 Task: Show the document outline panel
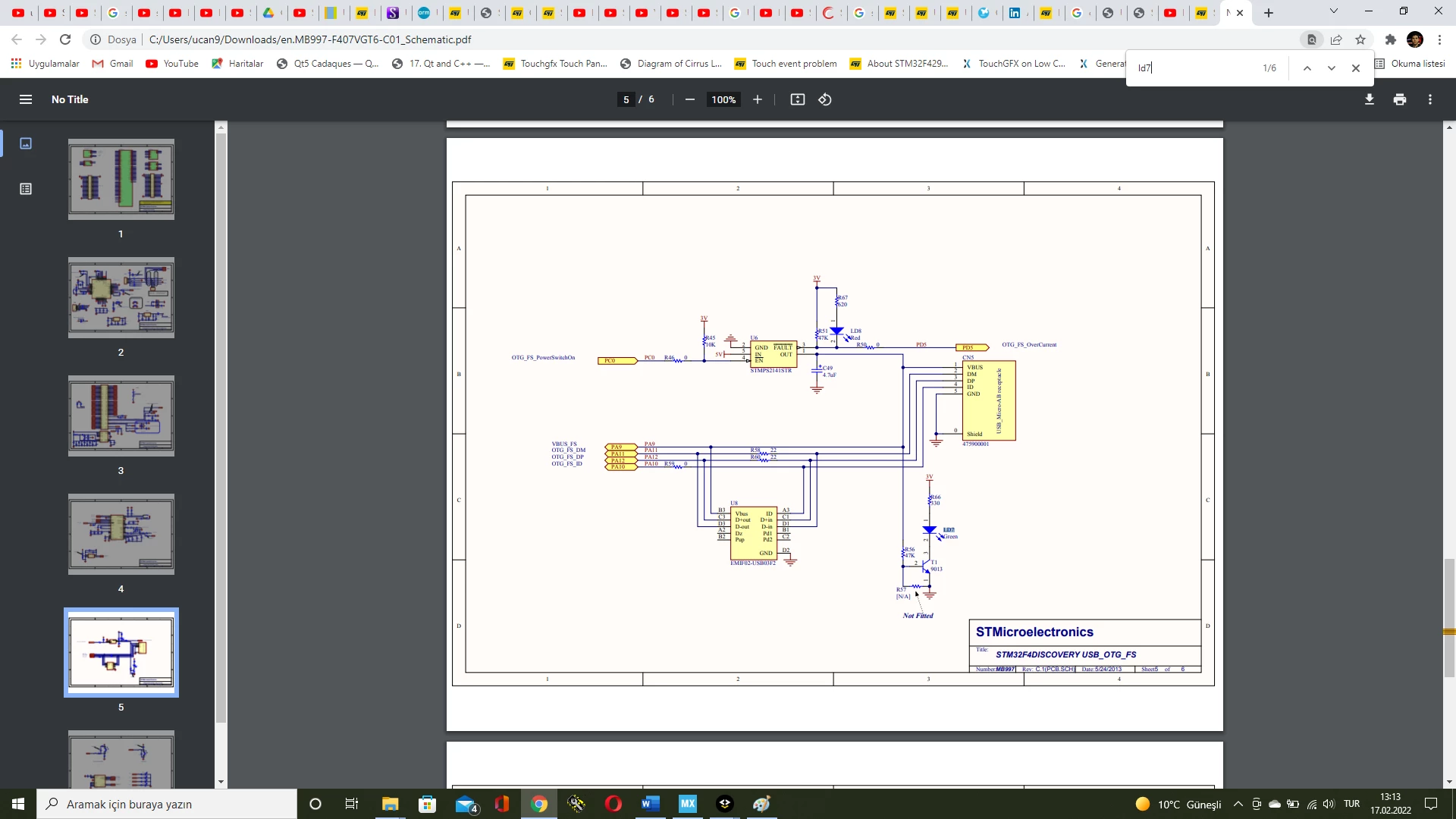[x=26, y=189]
